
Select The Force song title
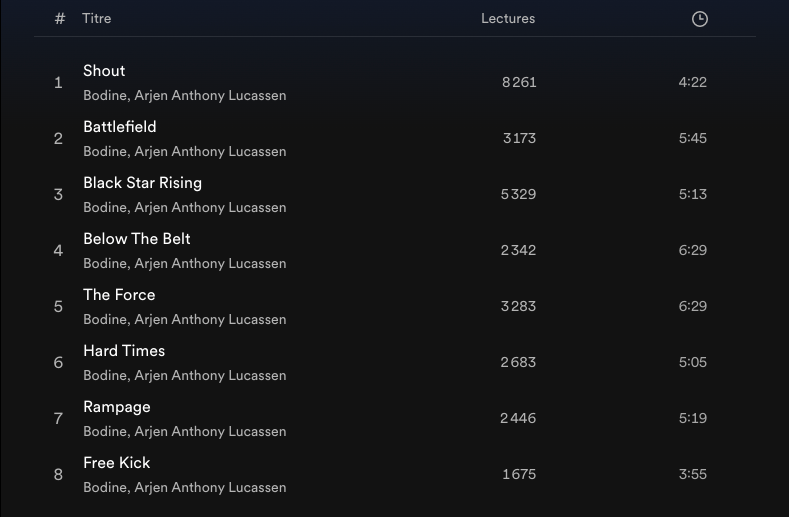(x=119, y=295)
